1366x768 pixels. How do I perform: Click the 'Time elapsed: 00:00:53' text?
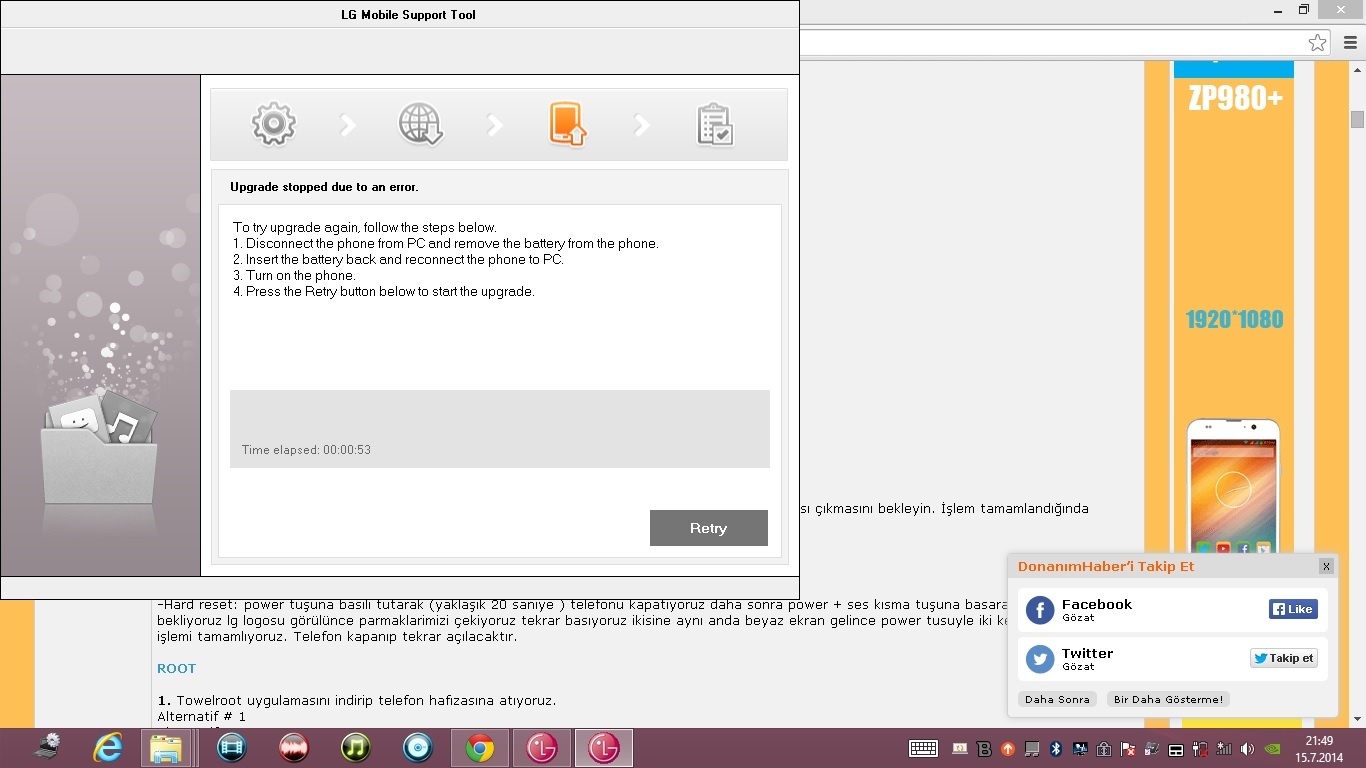point(306,450)
